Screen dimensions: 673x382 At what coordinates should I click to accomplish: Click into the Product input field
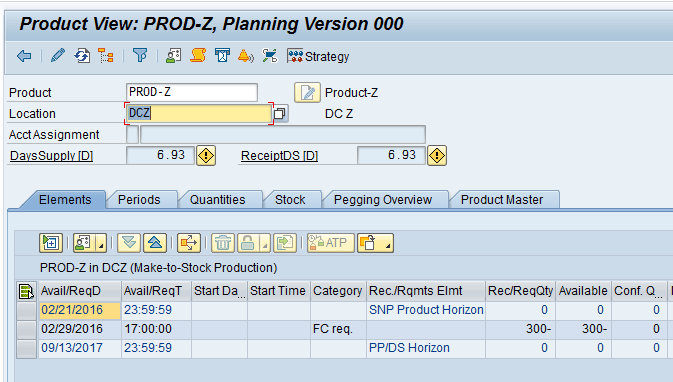click(x=192, y=92)
